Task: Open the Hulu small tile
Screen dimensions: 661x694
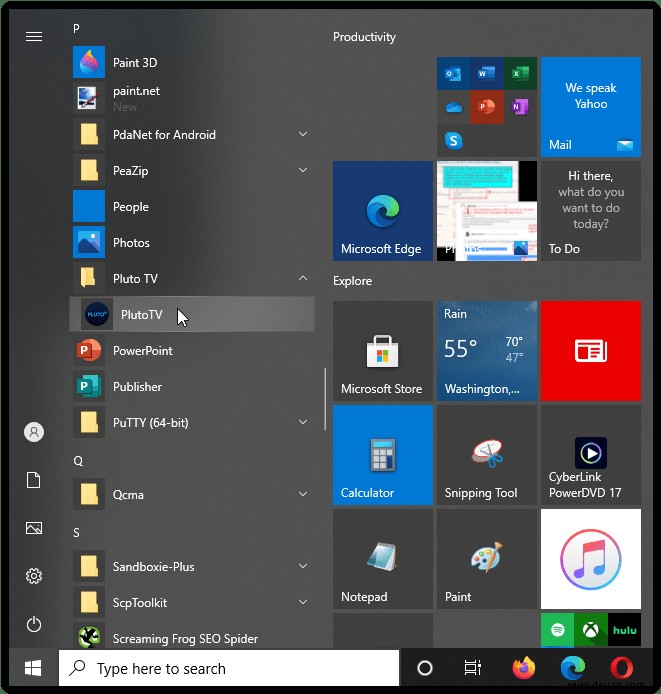Action: (x=624, y=629)
